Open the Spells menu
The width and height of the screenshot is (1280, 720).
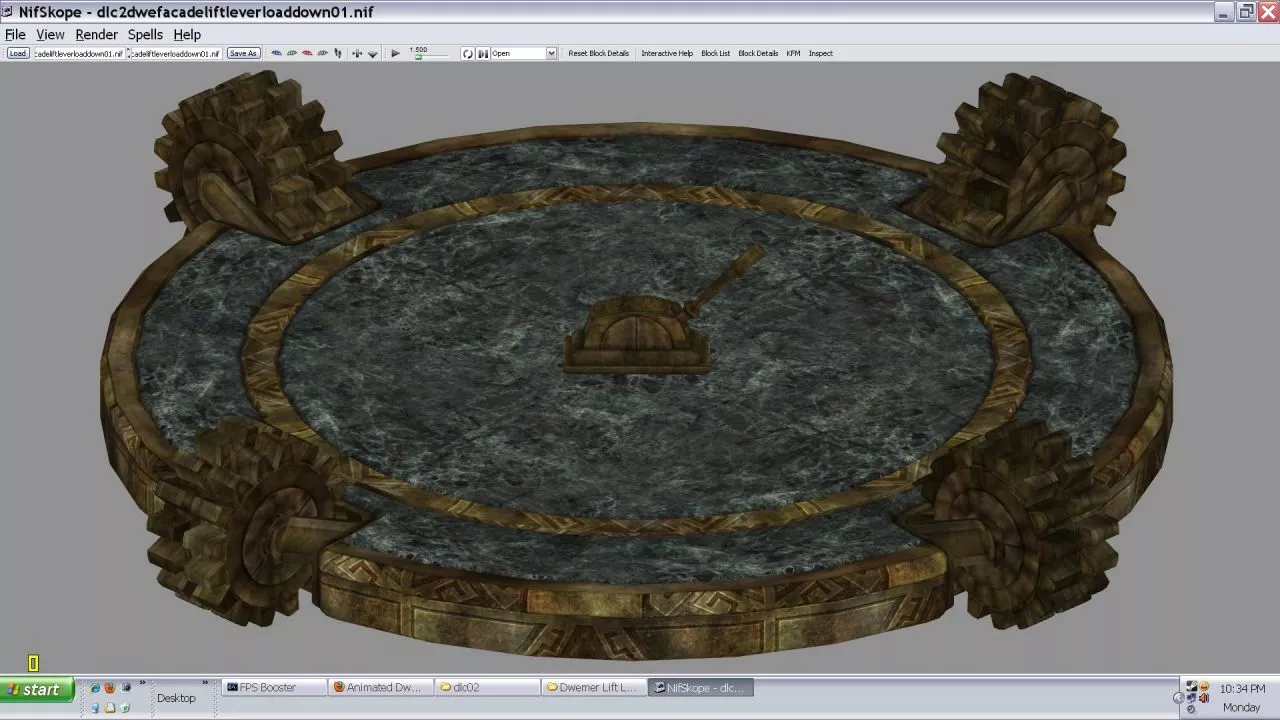coord(145,34)
